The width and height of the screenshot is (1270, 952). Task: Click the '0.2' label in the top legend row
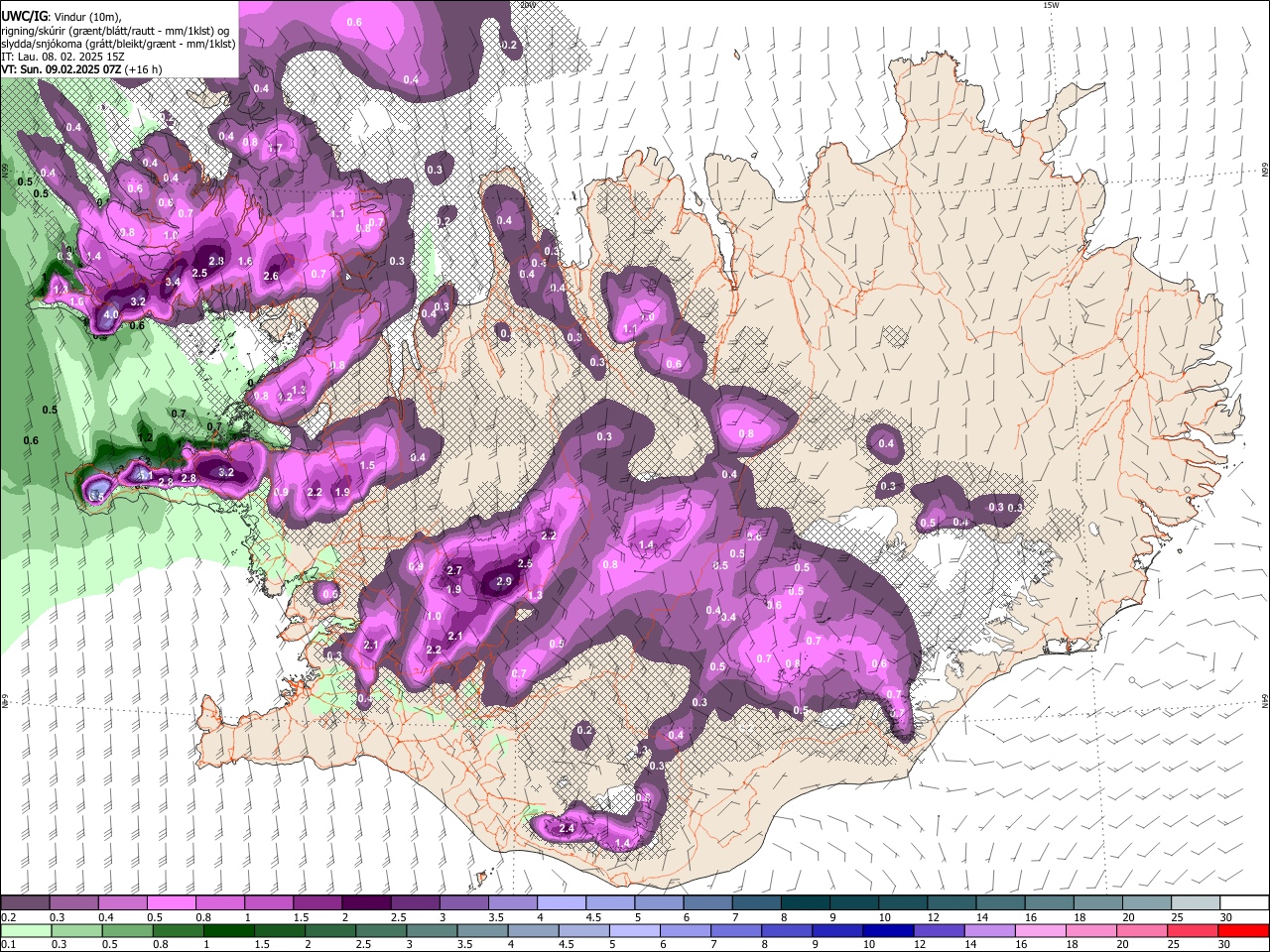8,917
